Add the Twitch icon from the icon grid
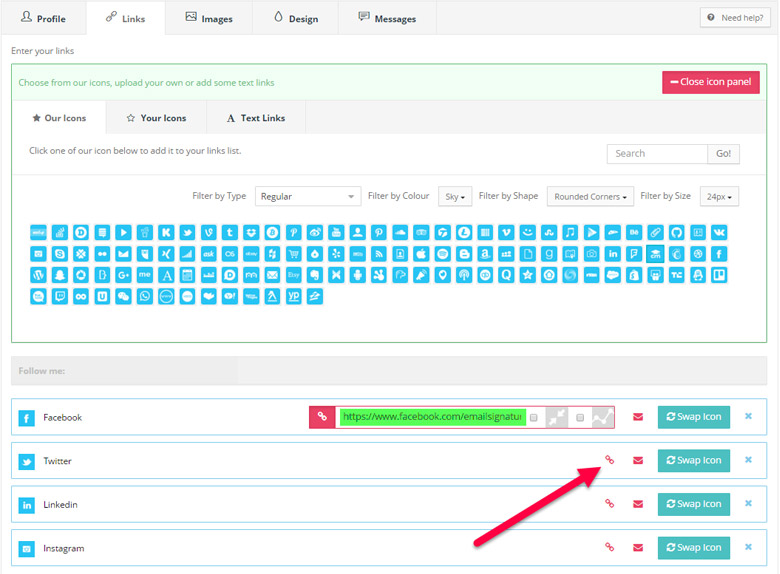Screen dimensions: 780x574 pyautogui.click(x=60, y=296)
